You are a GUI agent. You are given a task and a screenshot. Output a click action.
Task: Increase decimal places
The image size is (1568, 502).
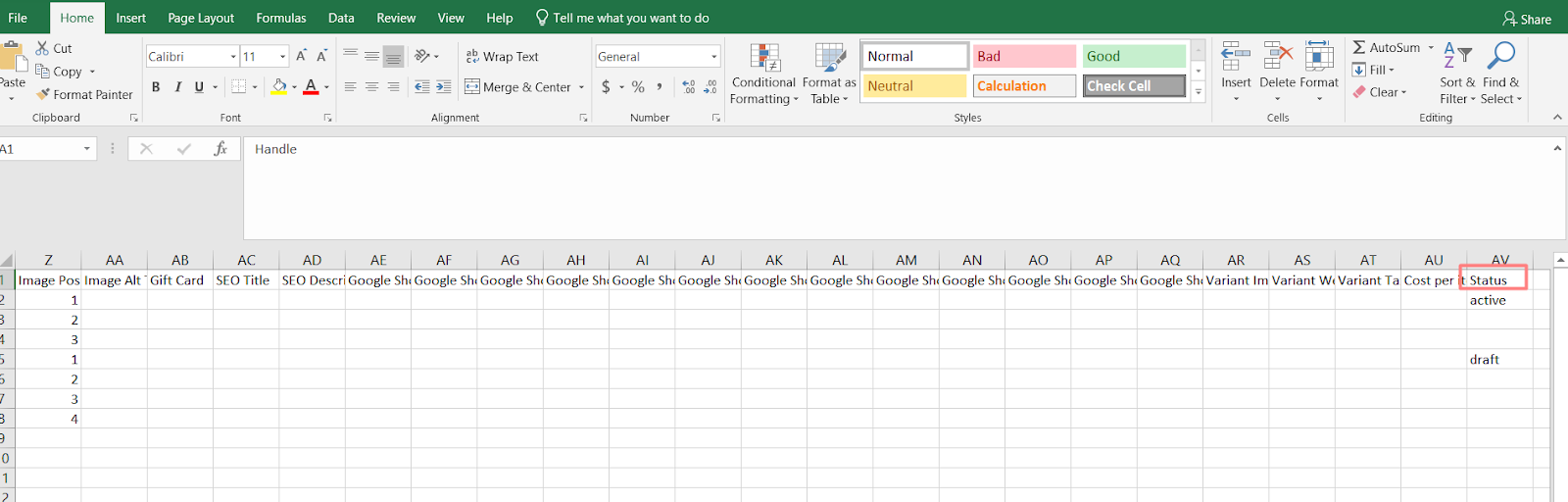(689, 87)
